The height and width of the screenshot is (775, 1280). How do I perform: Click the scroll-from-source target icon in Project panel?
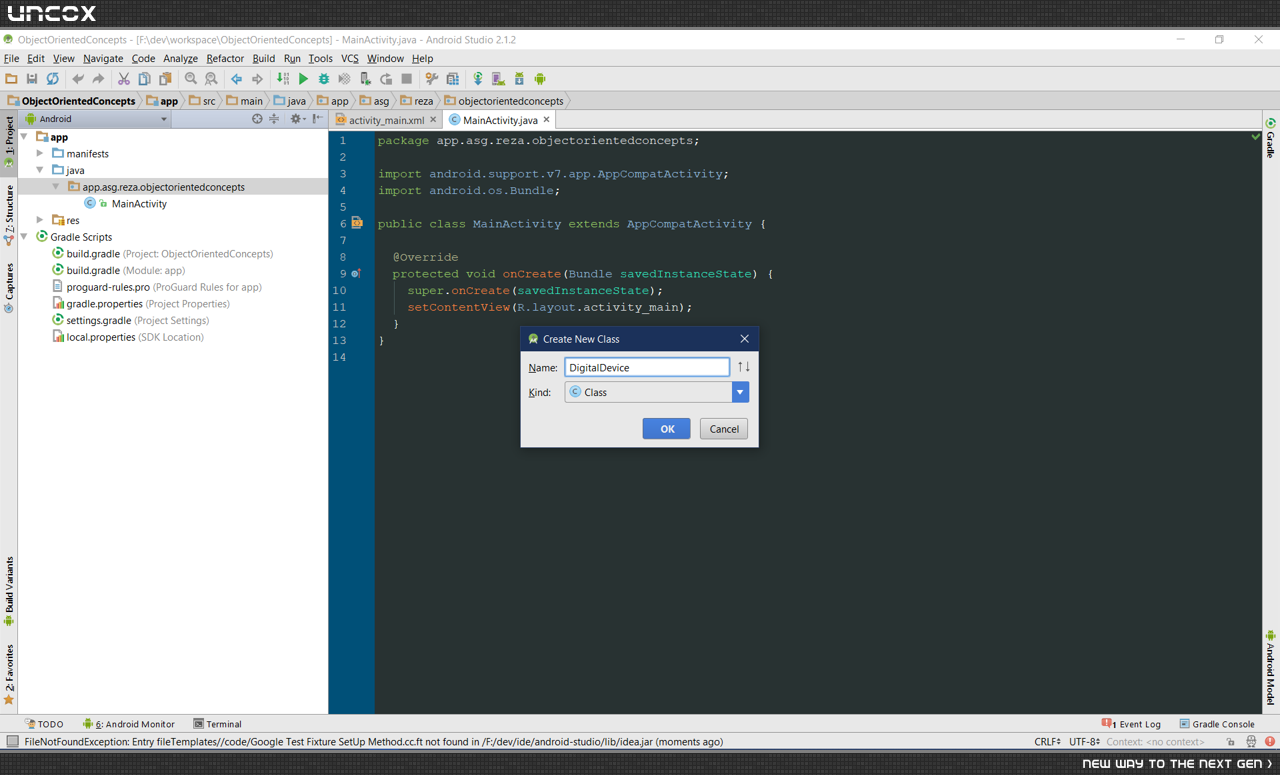pyautogui.click(x=257, y=119)
